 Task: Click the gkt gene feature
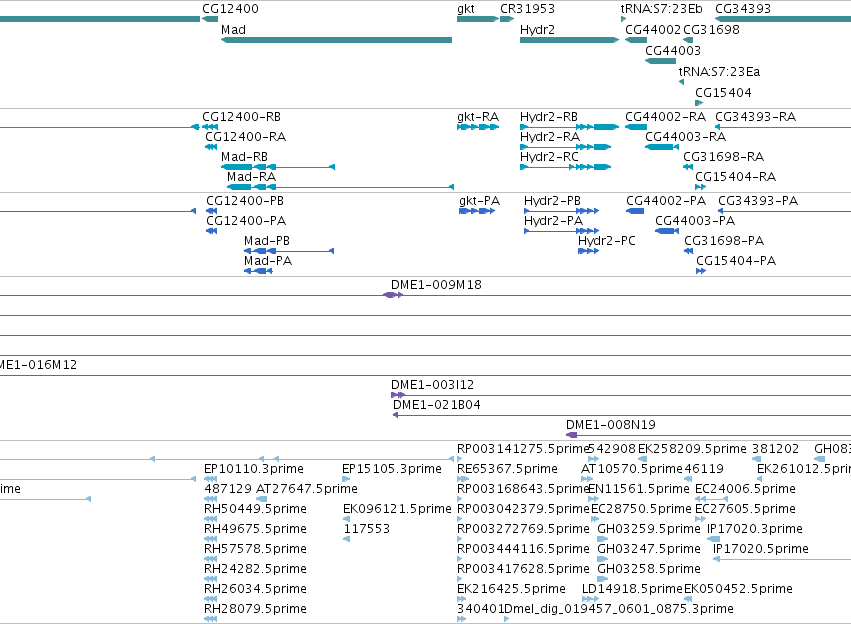click(x=478, y=19)
